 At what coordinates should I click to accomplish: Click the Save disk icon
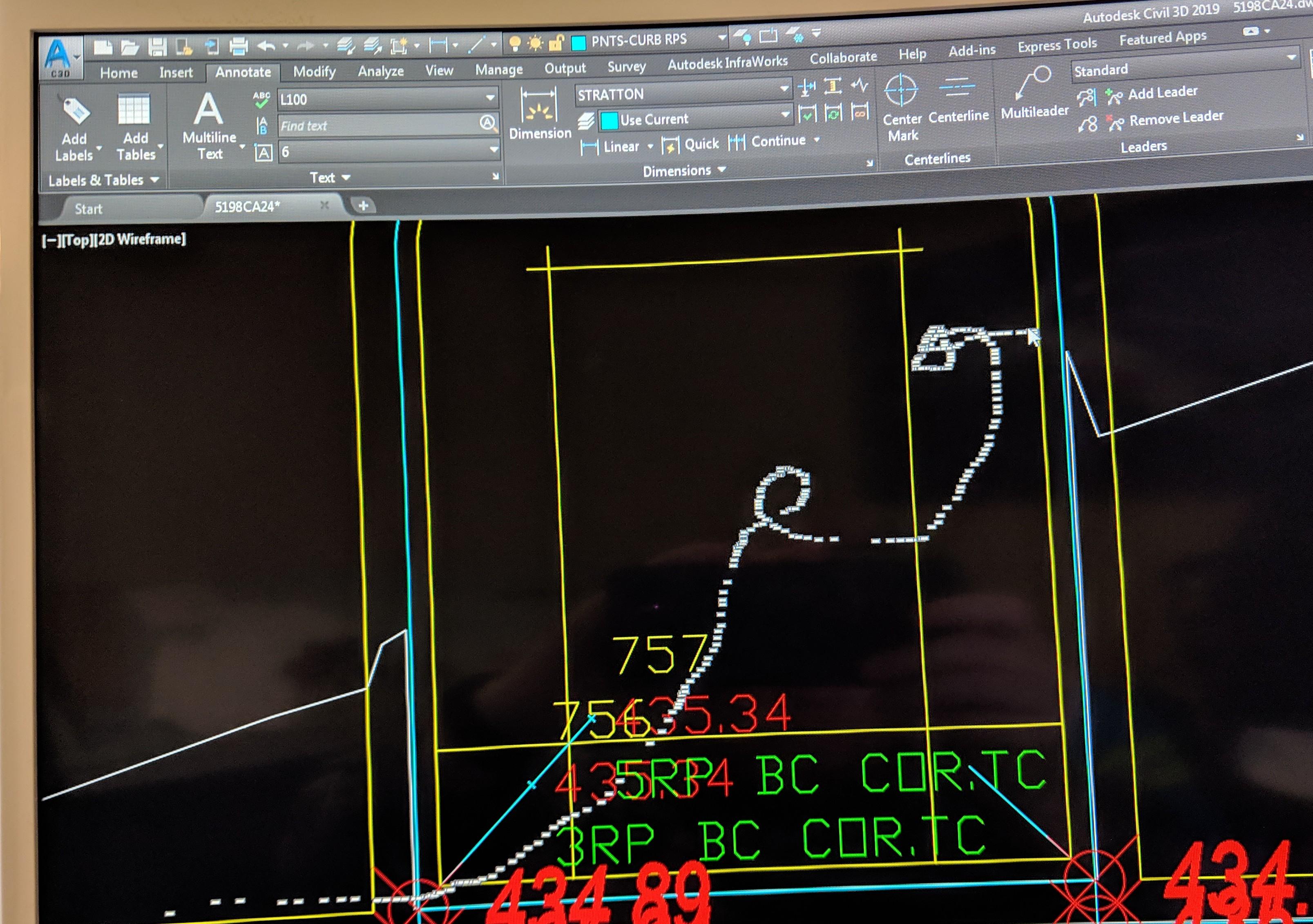(157, 47)
